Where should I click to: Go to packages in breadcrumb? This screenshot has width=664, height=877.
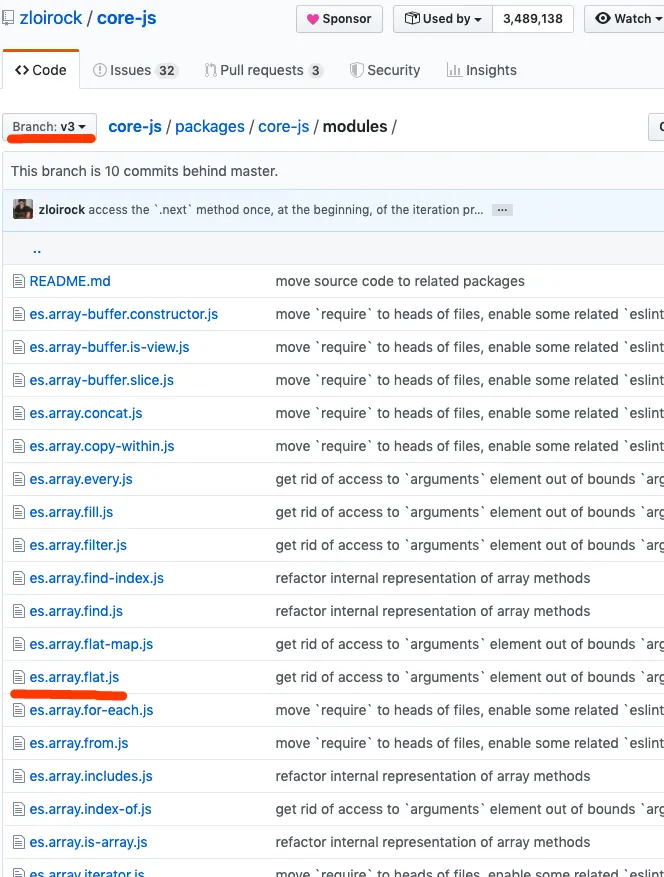click(210, 126)
